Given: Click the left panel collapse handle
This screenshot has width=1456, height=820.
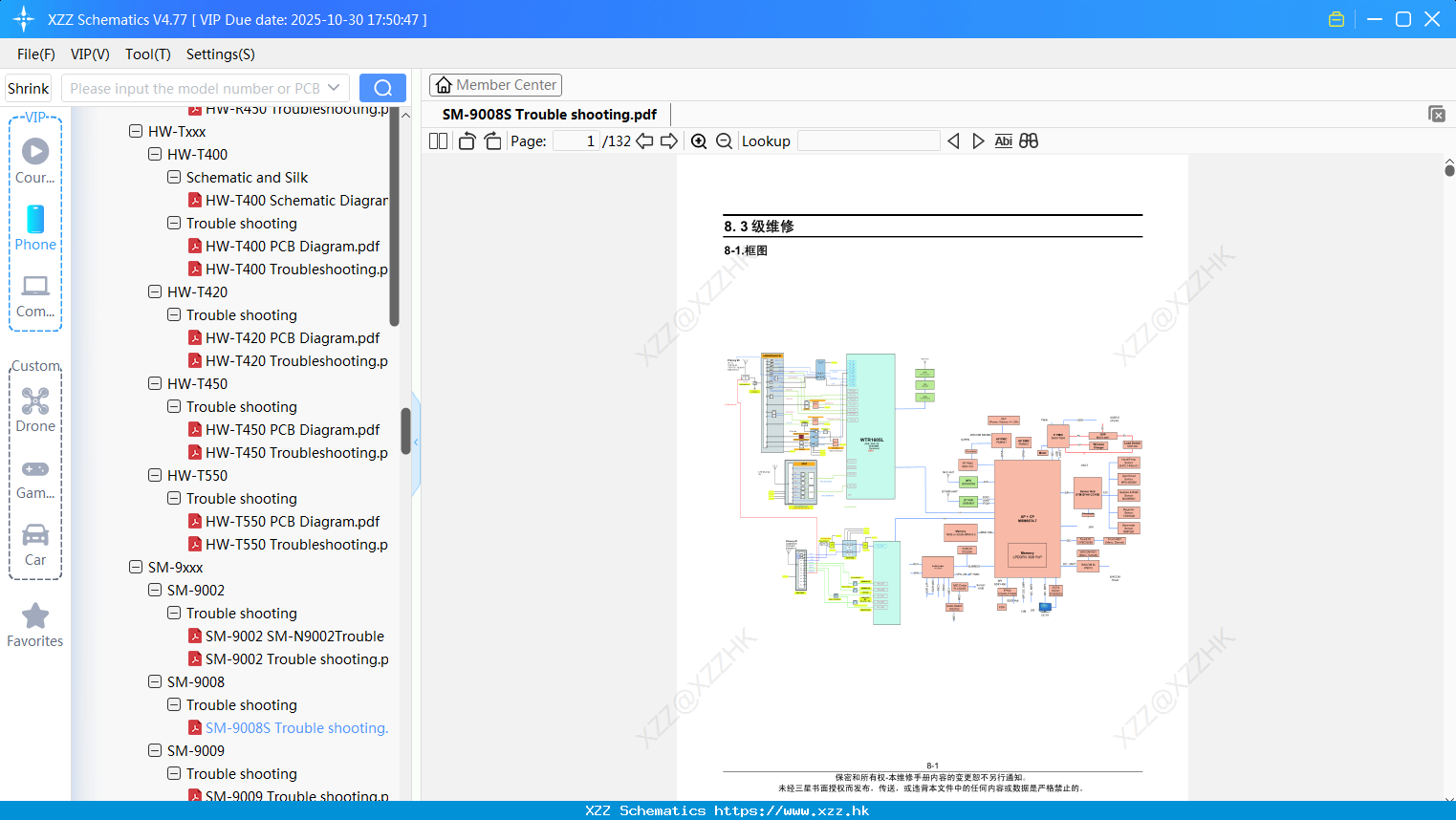Looking at the screenshot, I should pos(416,442).
